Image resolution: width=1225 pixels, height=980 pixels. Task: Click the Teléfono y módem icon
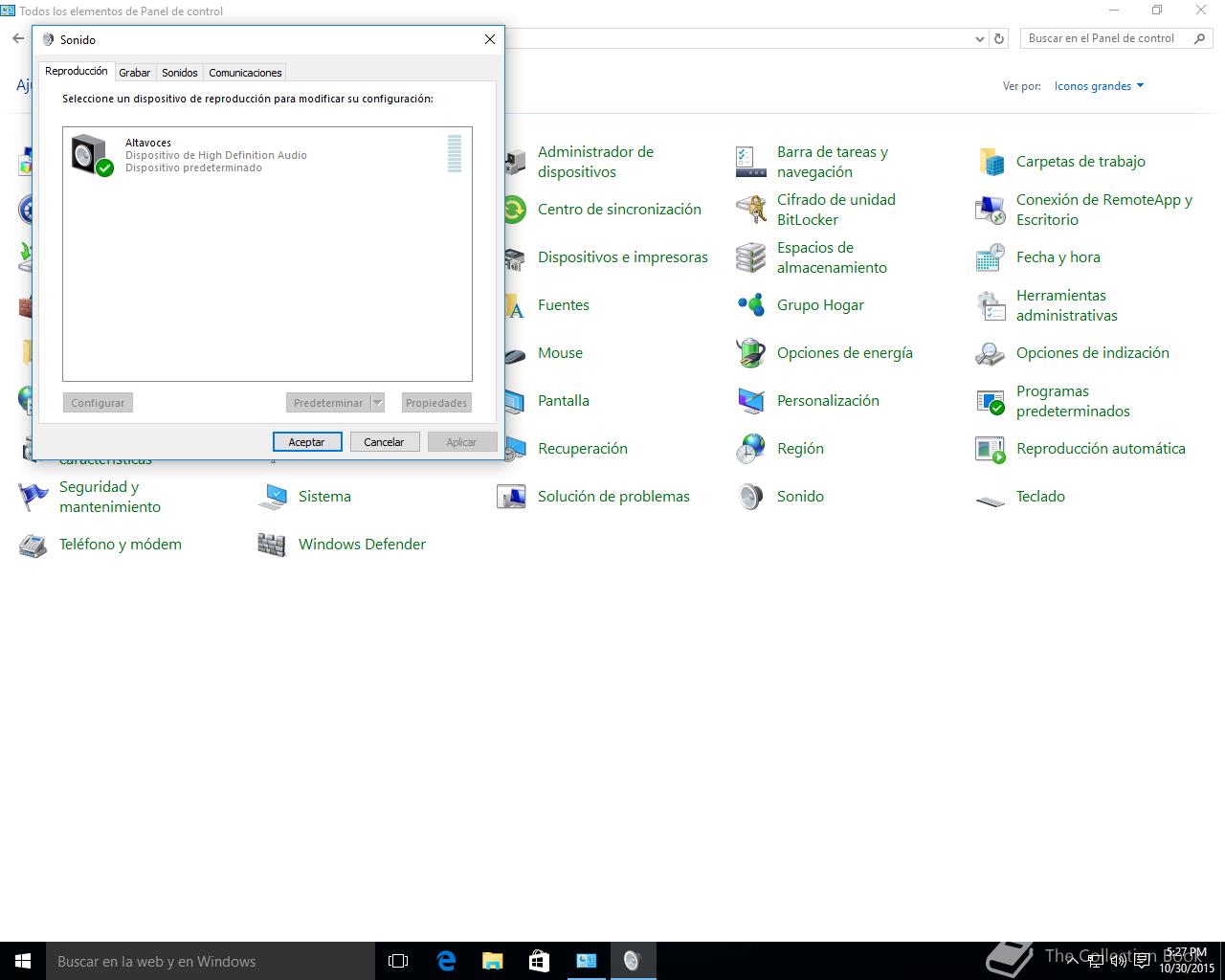pyautogui.click(x=33, y=545)
